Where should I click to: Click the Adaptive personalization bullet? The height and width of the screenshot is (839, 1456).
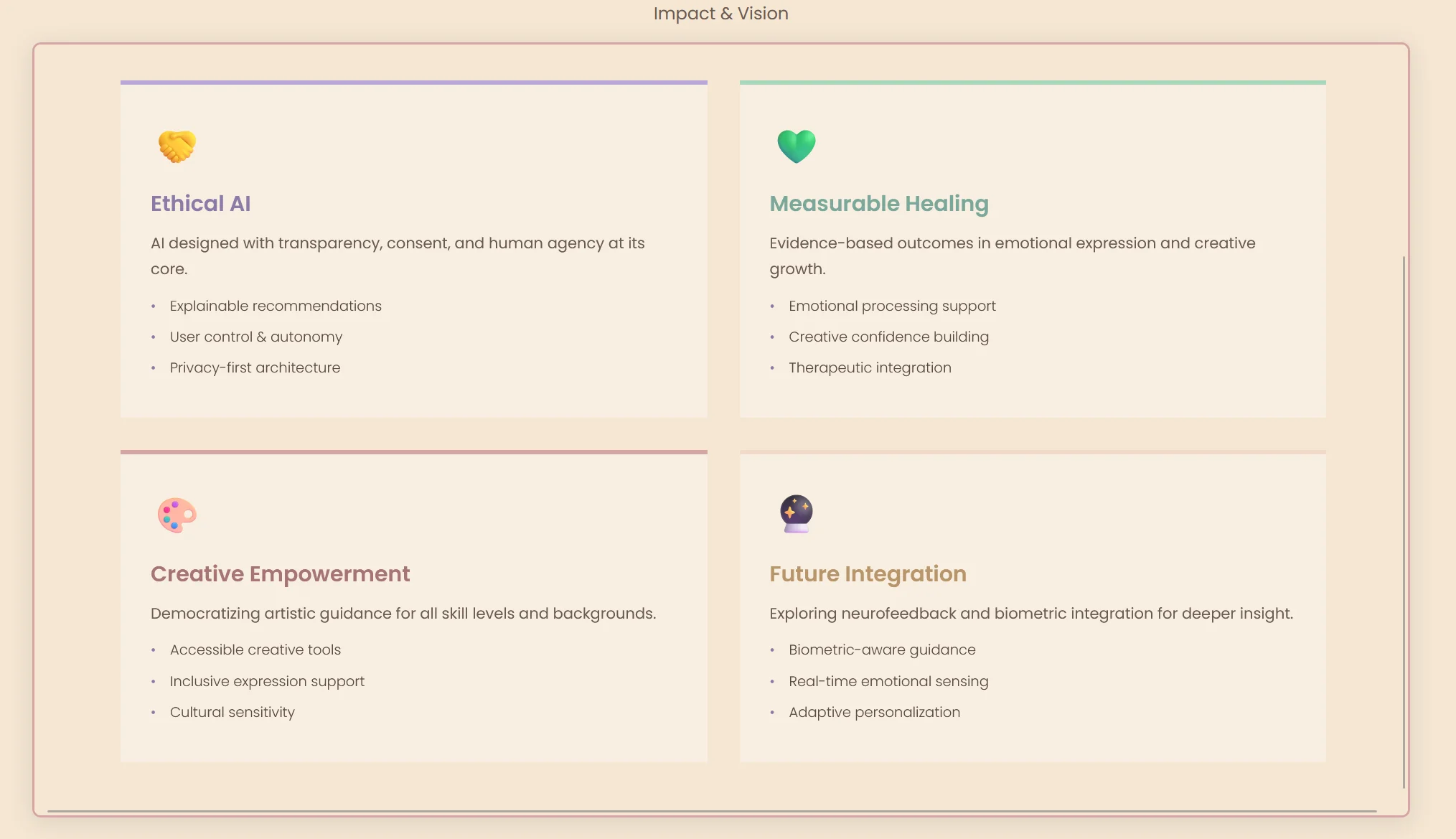coord(874,713)
